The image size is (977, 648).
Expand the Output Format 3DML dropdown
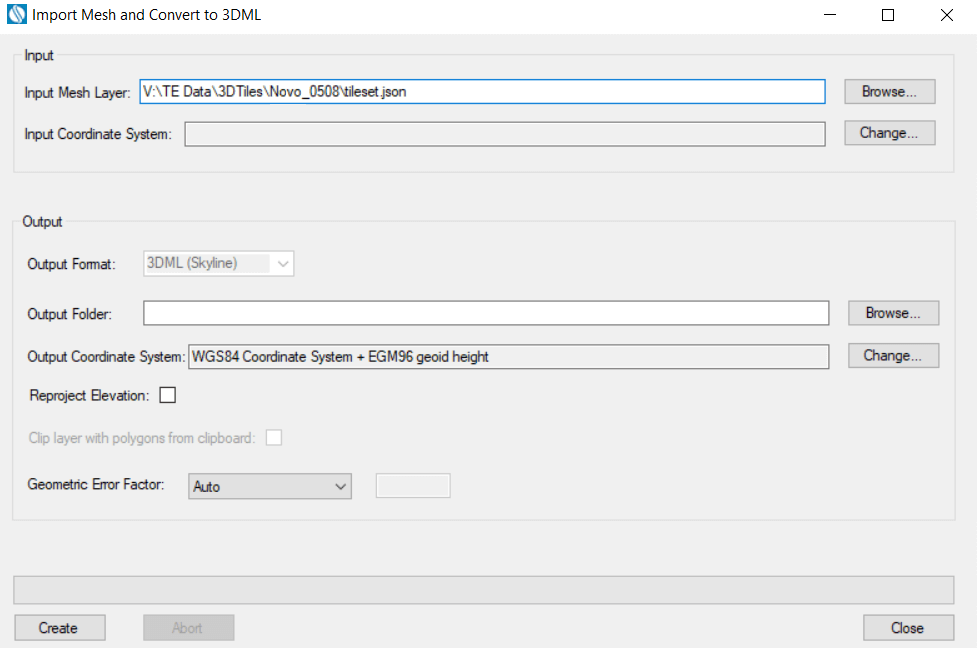click(219, 264)
